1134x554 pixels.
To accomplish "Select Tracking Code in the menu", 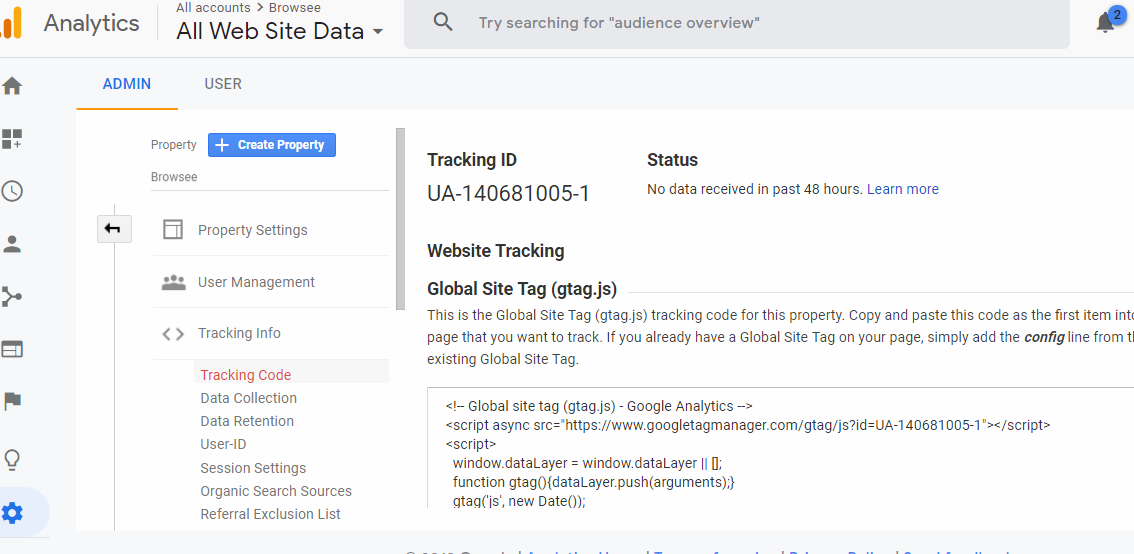I will (x=246, y=375).
